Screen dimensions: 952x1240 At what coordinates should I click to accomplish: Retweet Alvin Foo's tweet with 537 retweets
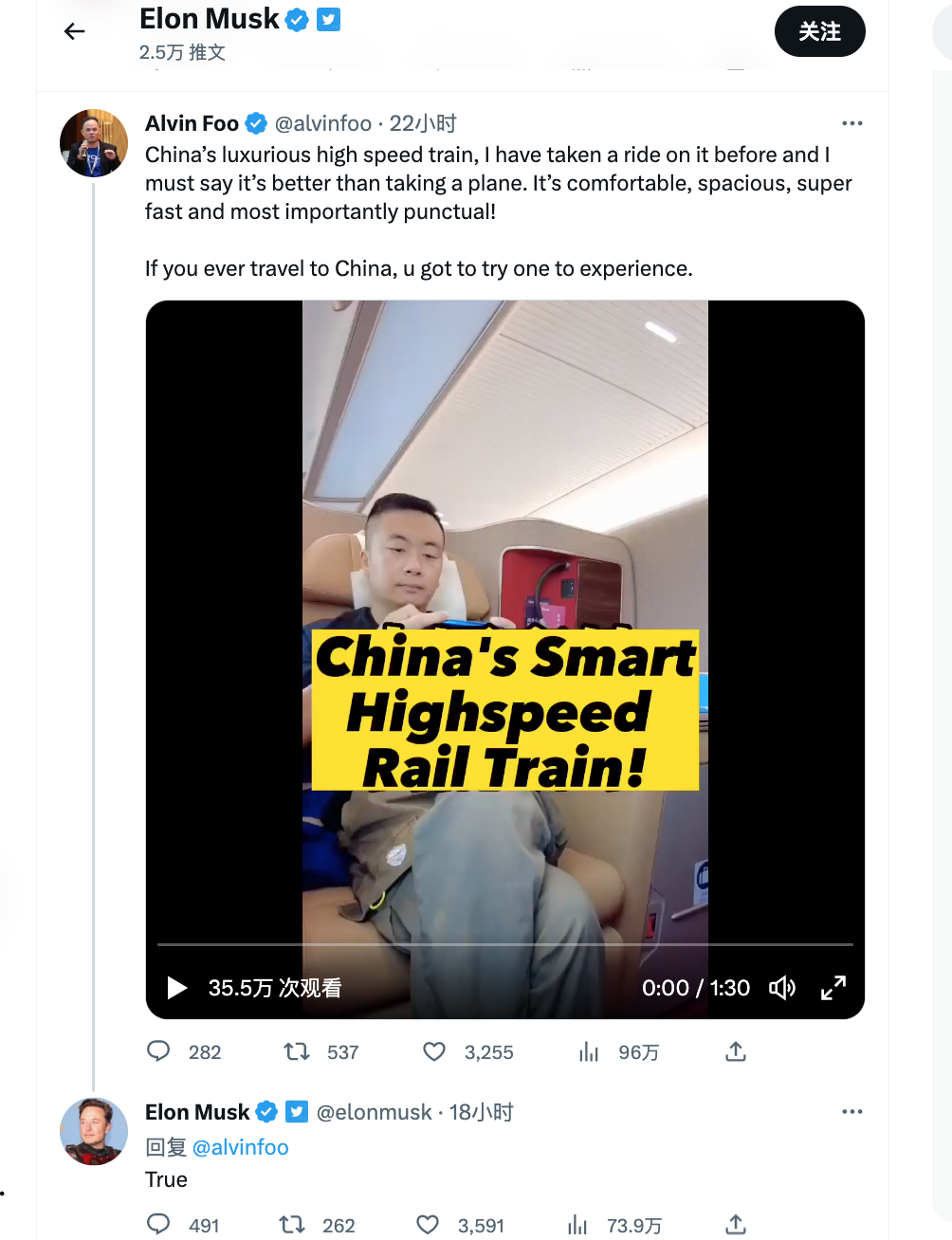(297, 1051)
